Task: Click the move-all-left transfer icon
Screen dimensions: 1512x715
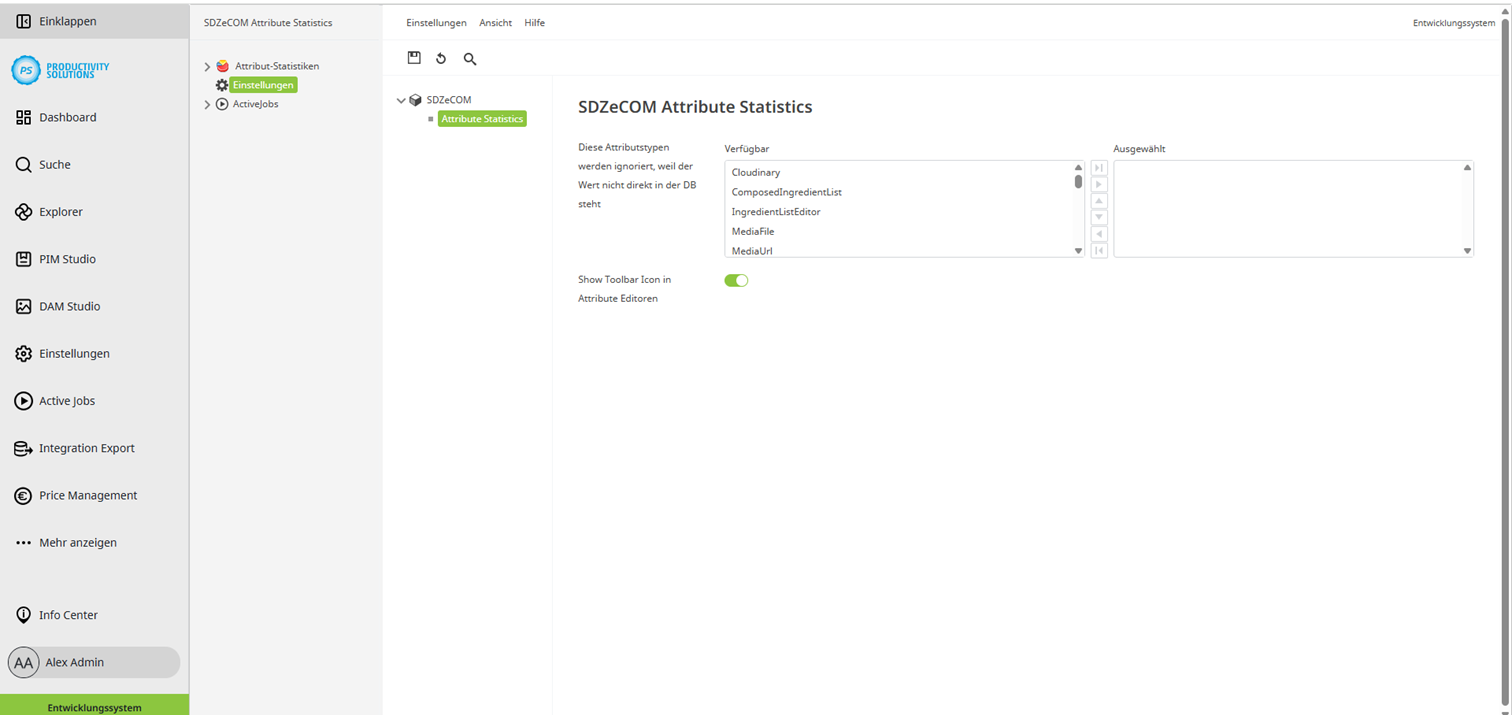Action: point(1098,250)
